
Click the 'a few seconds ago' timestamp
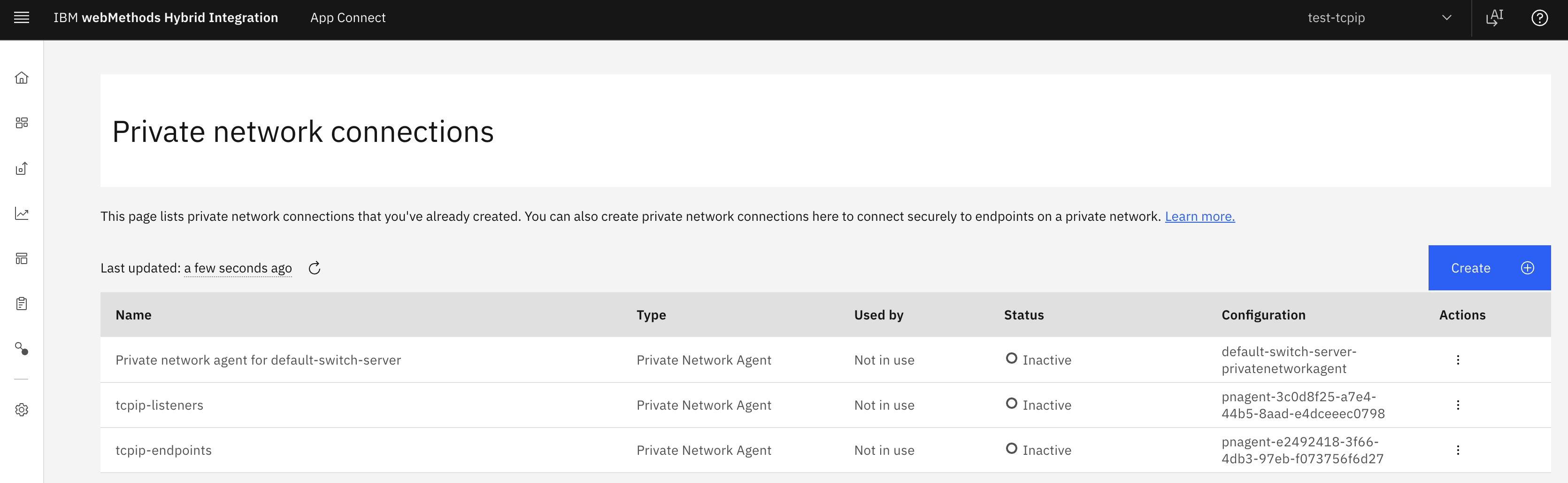[x=238, y=268]
